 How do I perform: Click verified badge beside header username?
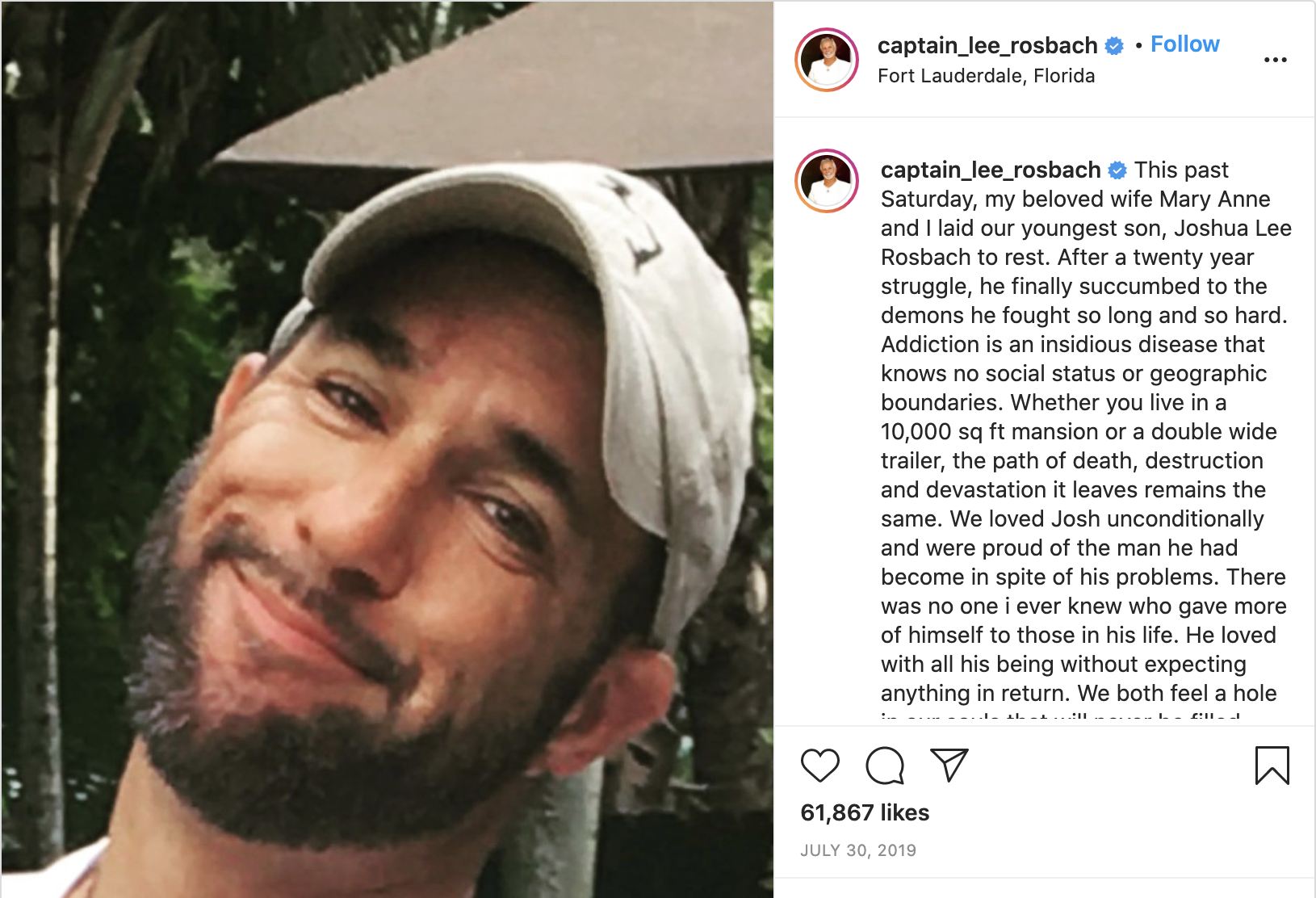coord(1114,46)
